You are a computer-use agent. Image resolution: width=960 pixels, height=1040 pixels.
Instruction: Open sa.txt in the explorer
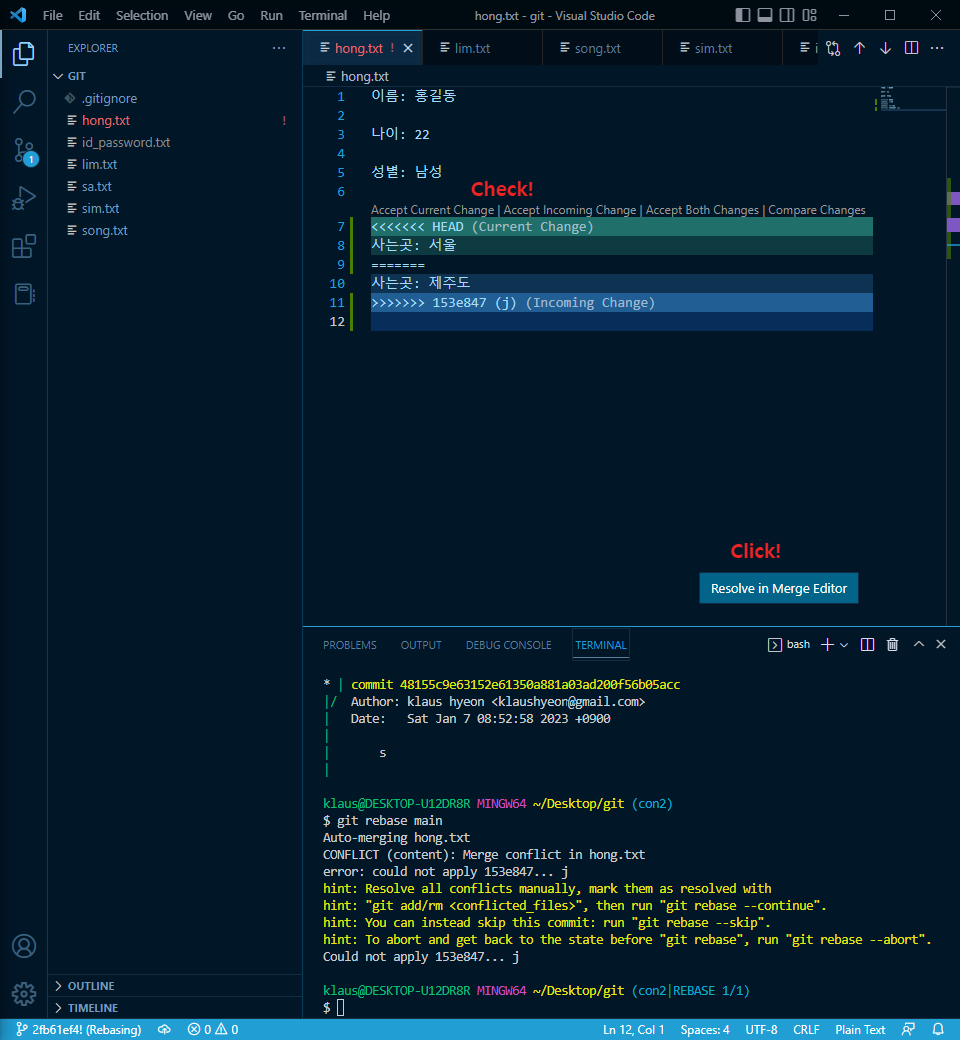click(175, 186)
